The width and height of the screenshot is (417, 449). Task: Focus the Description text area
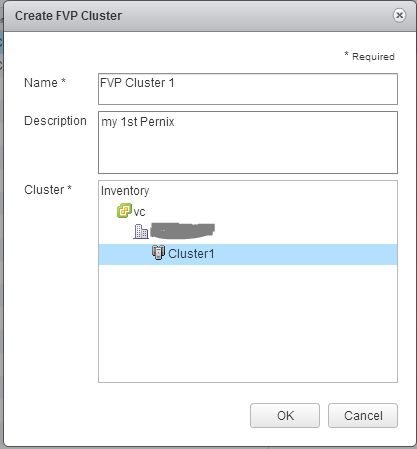tap(248, 142)
